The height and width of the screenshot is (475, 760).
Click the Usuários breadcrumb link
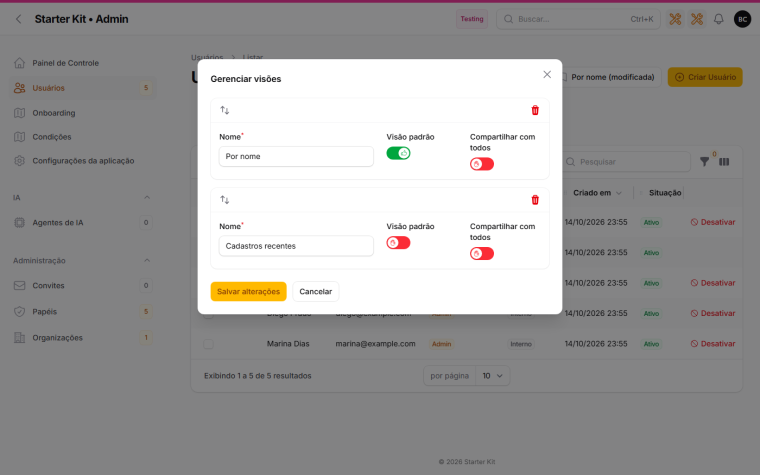coord(207,57)
